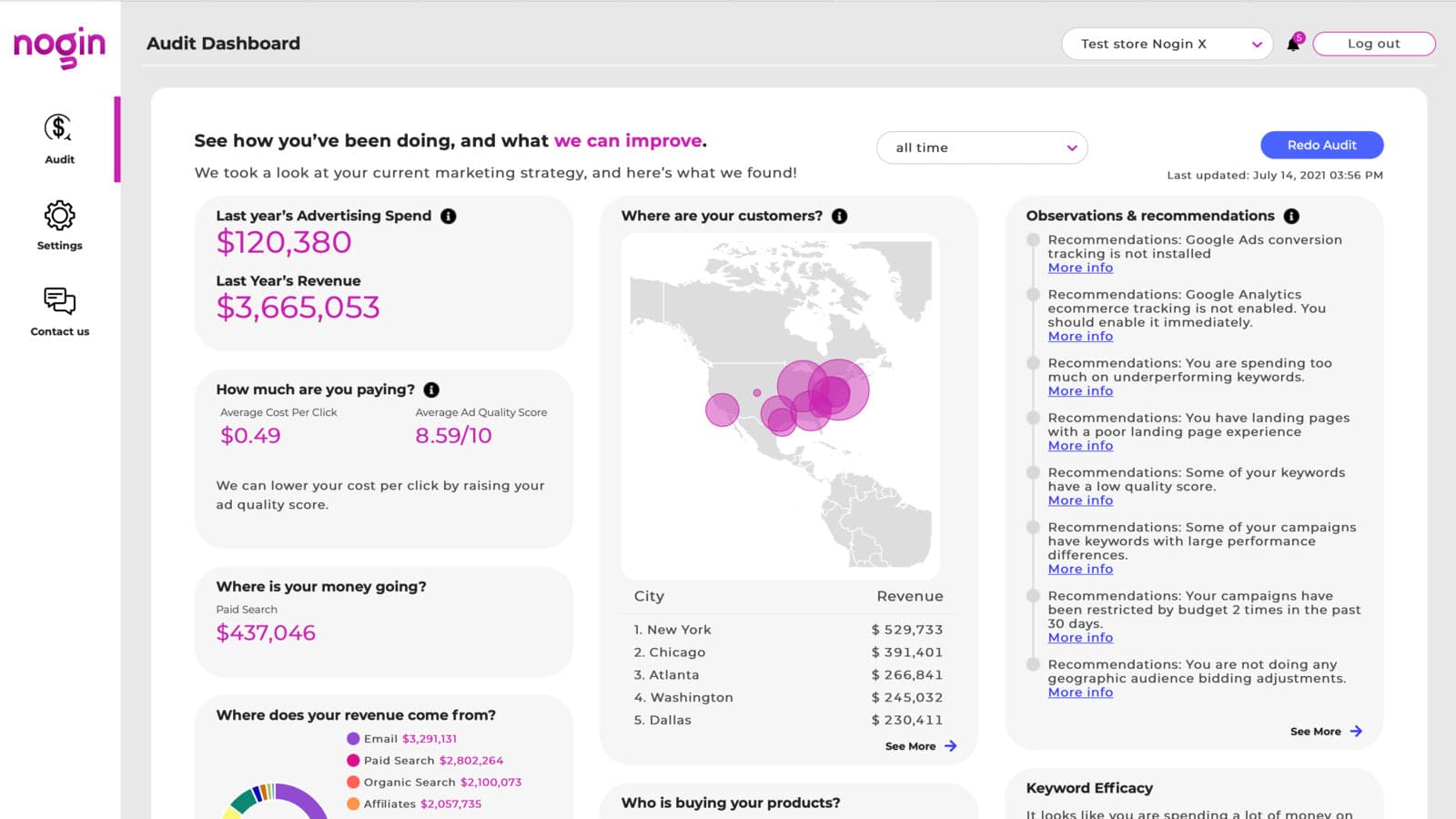Click the info icon beside Last year's Advertising Spend
The height and width of the screenshot is (819, 1456).
point(448,216)
